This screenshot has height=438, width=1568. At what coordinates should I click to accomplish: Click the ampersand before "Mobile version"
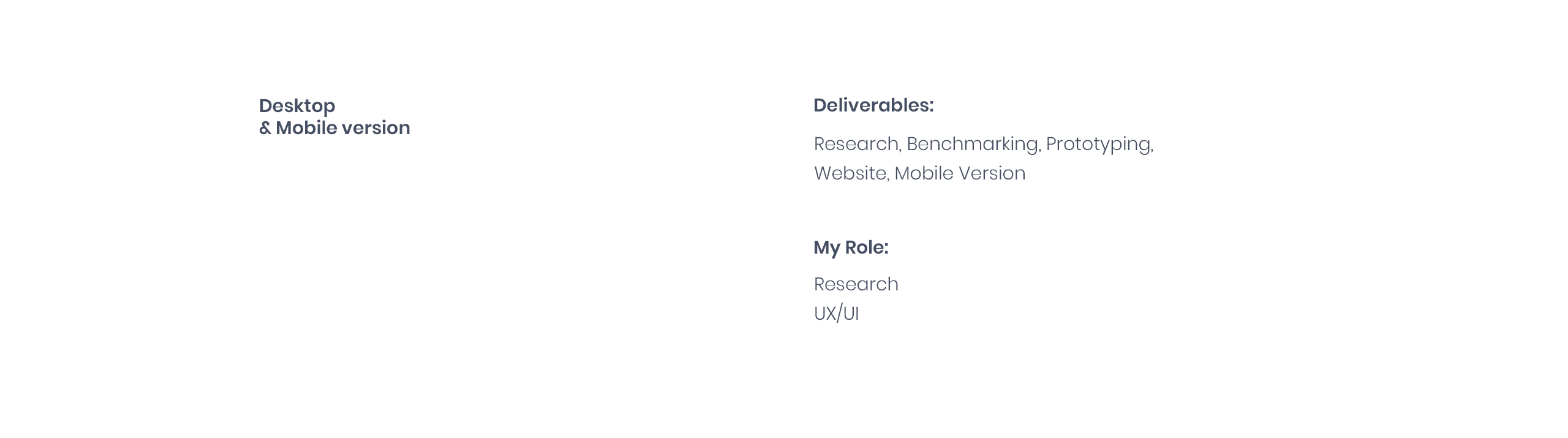pos(265,128)
